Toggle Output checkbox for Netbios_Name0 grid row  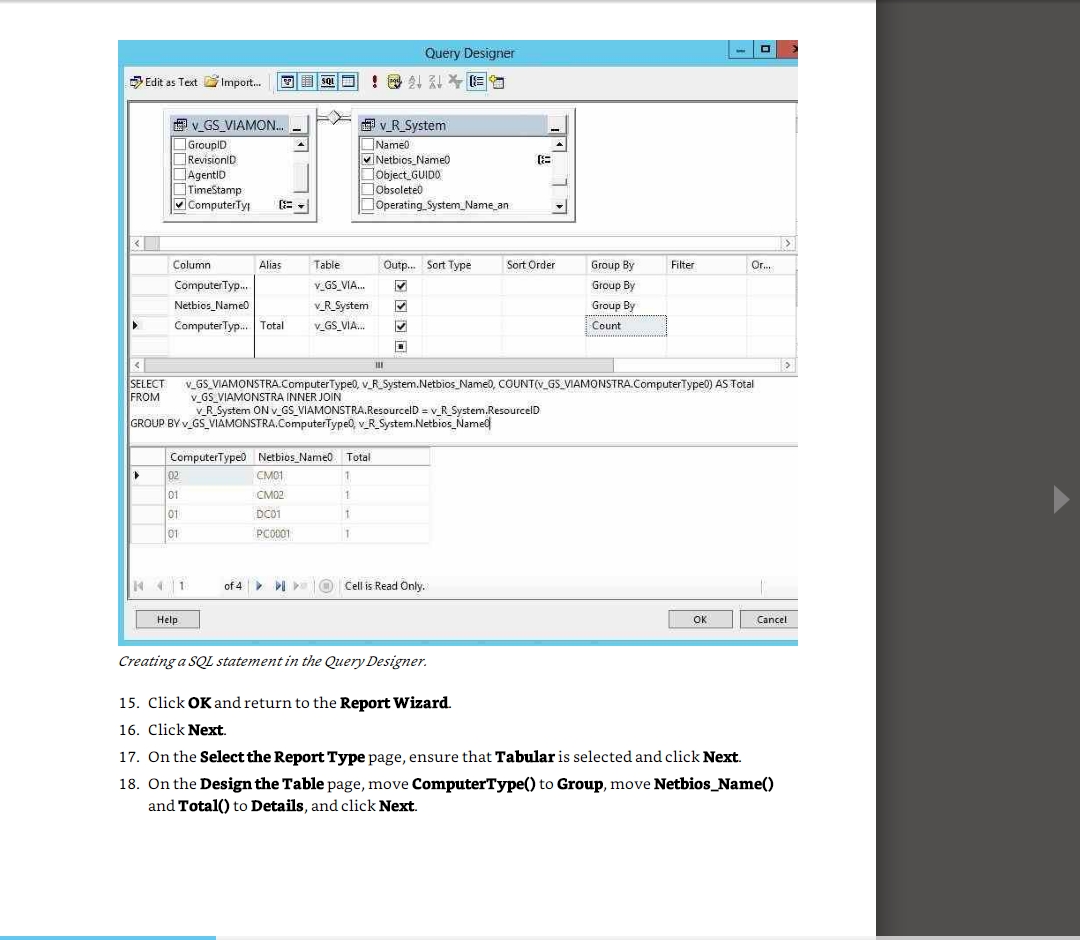400,306
